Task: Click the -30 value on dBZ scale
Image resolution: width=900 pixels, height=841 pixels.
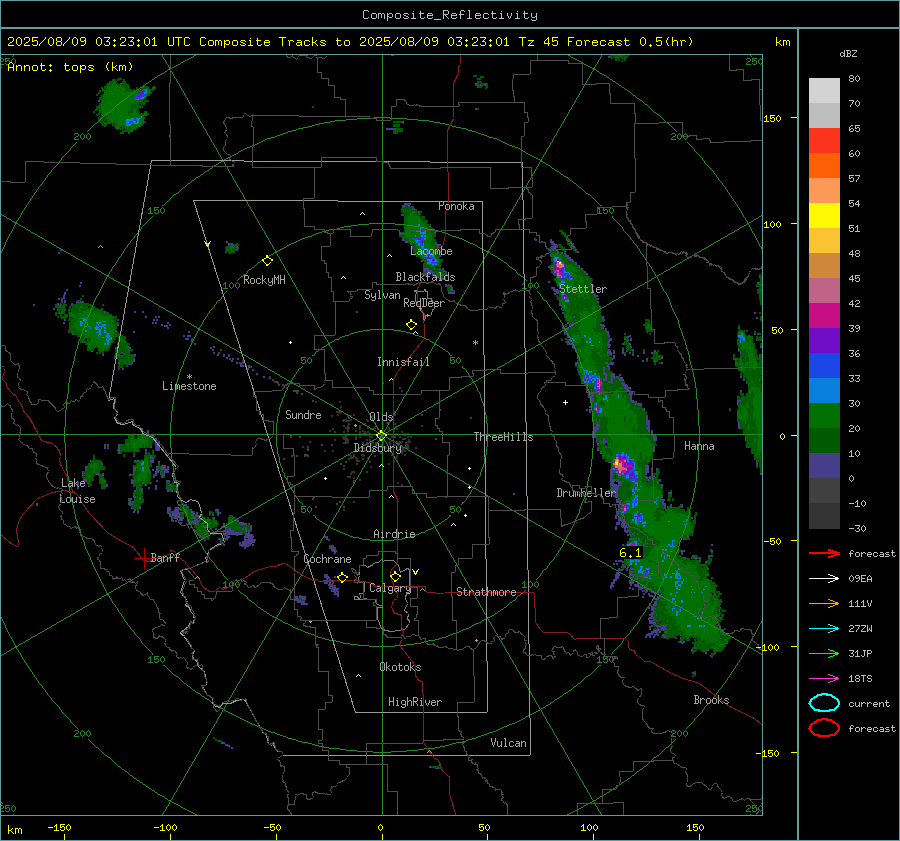Action: pyautogui.click(x=857, y=528)
